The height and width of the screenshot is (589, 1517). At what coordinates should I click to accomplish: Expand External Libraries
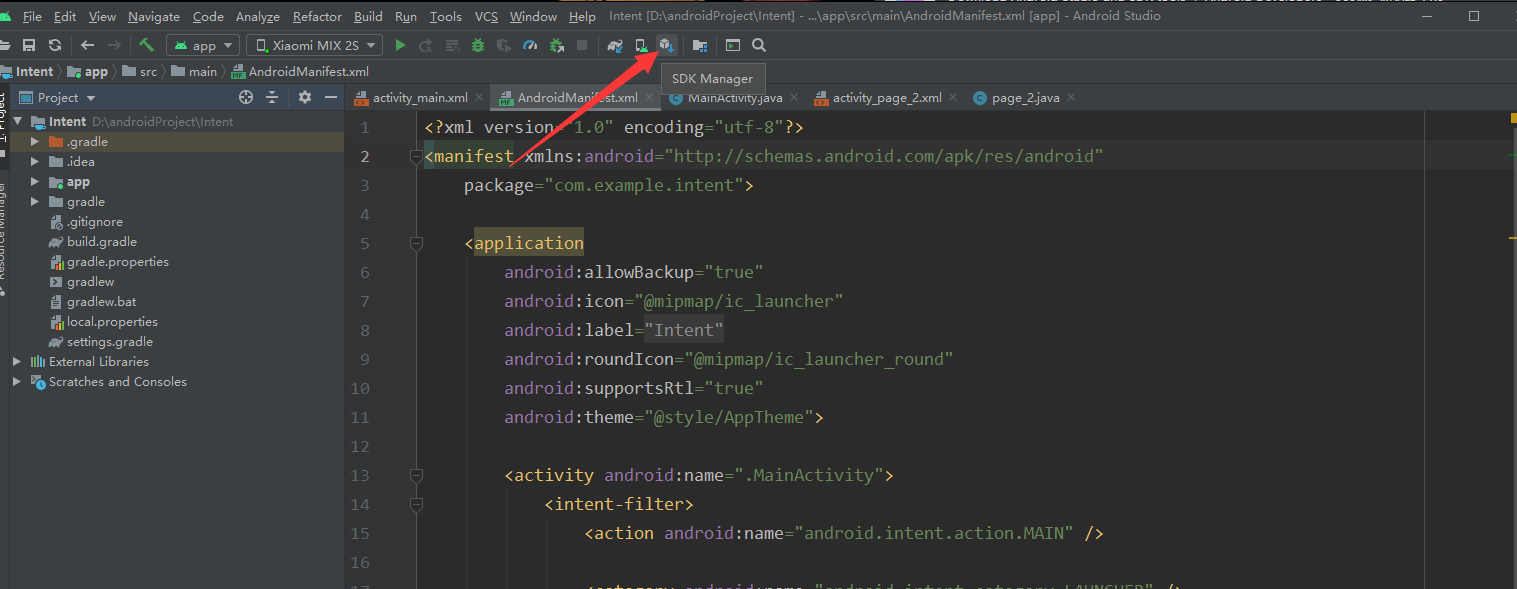[x=15, y=361]
